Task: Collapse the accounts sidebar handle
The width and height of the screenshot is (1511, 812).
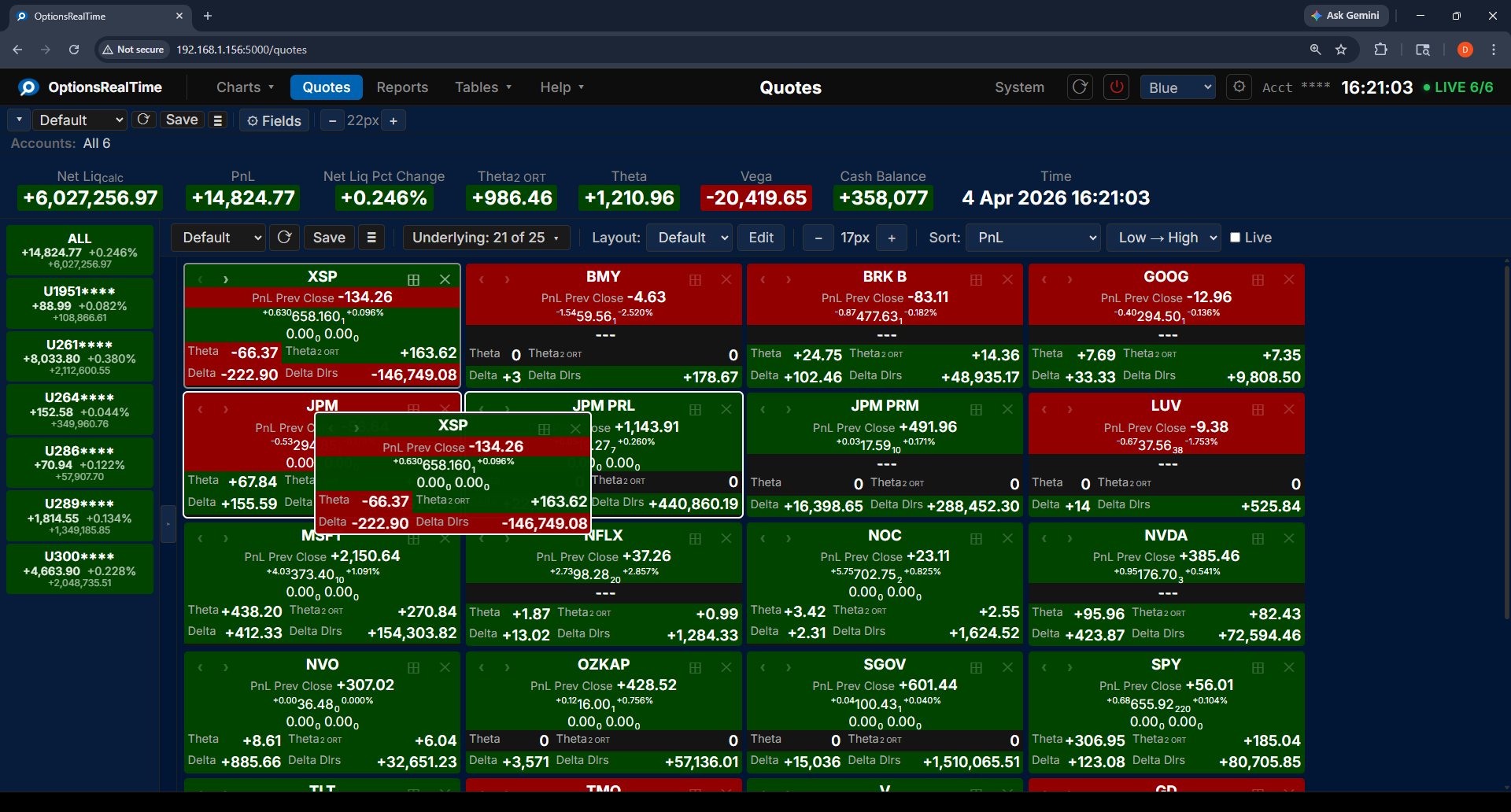Action: [168, 524]
